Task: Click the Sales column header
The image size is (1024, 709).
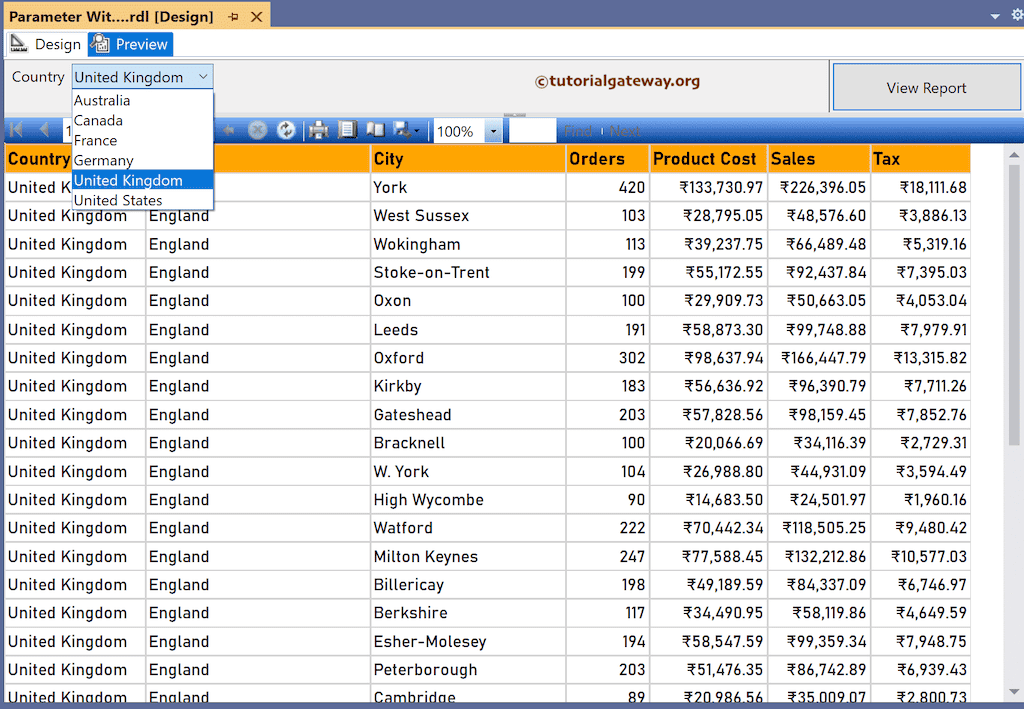Action: (819, 159)
